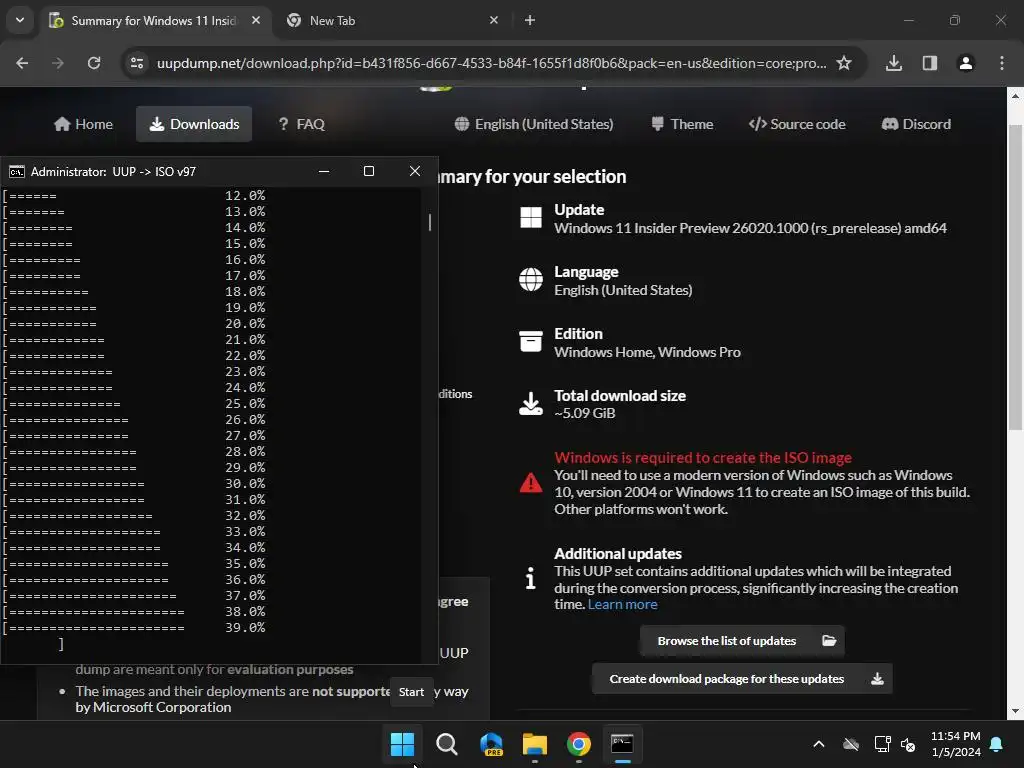Viewport: 1024px width, 768px height.
Task: Click the page scrollbar up arrow
Action: tap(1015, 96)
